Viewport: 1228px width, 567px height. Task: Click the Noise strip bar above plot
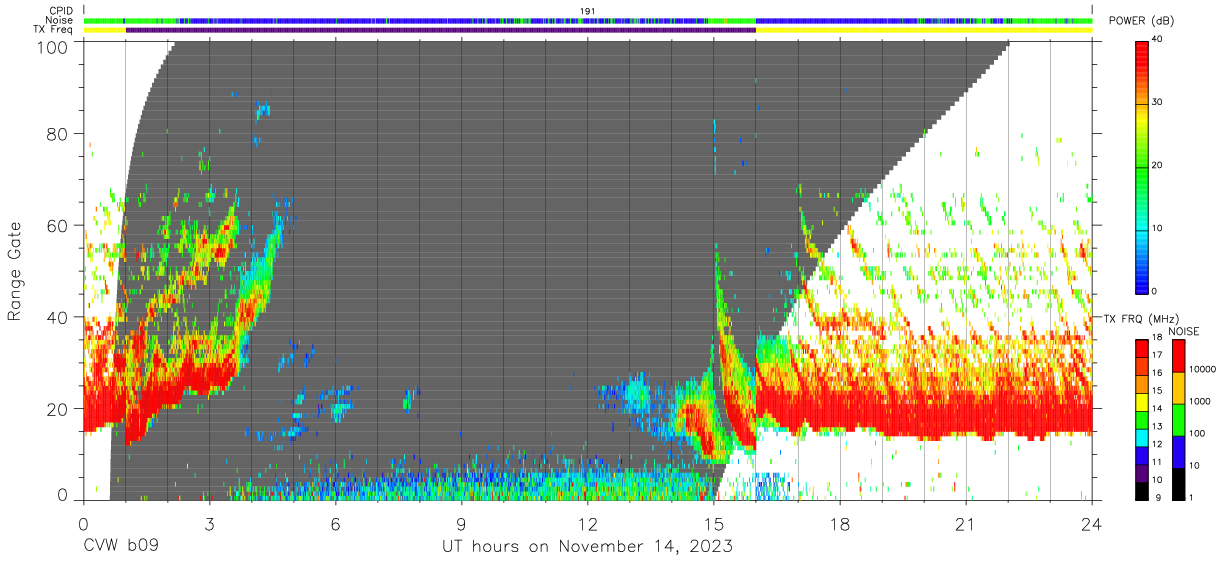(x=588, y=20)
